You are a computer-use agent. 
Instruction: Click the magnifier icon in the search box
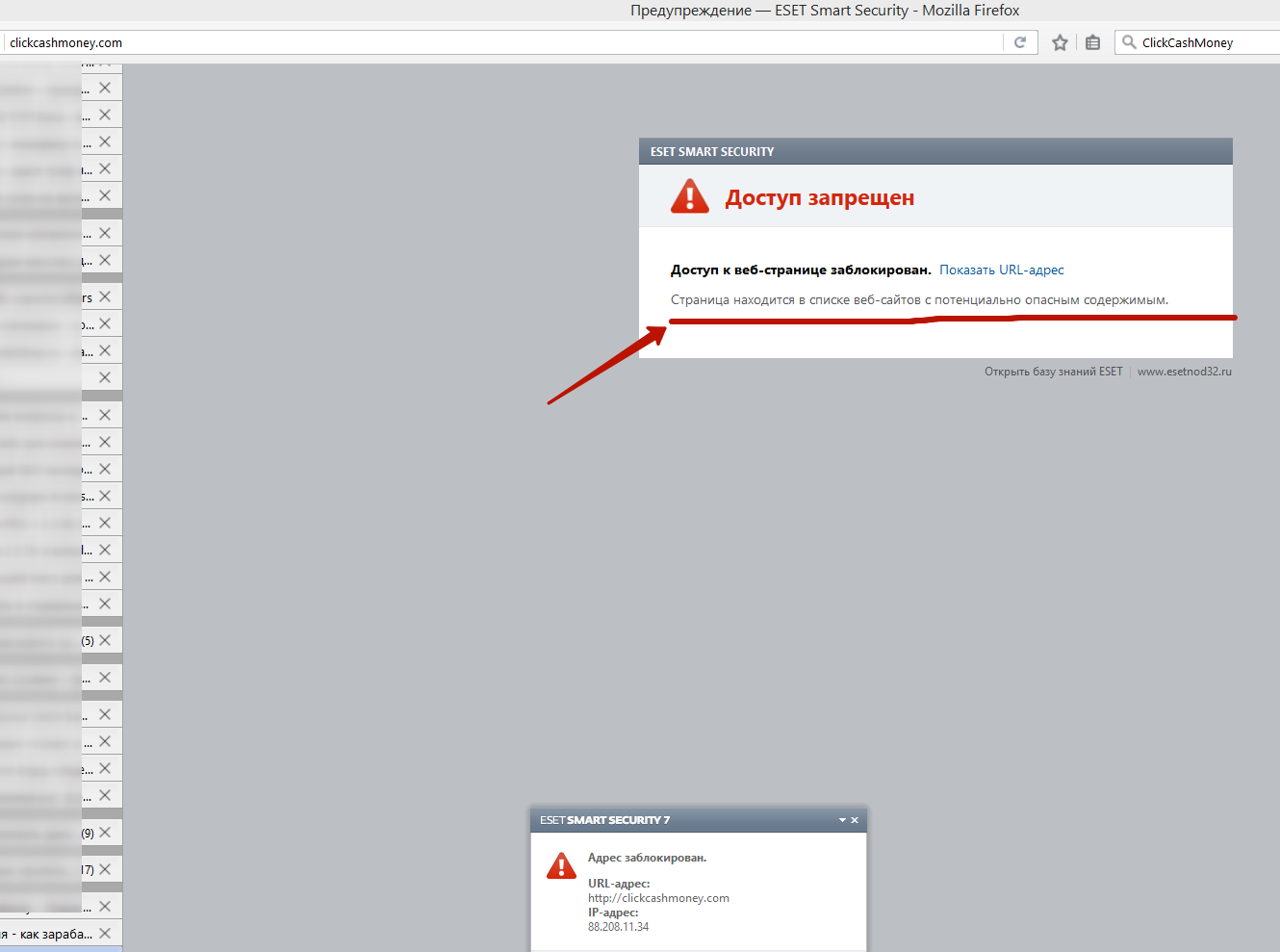point(1129,42)
